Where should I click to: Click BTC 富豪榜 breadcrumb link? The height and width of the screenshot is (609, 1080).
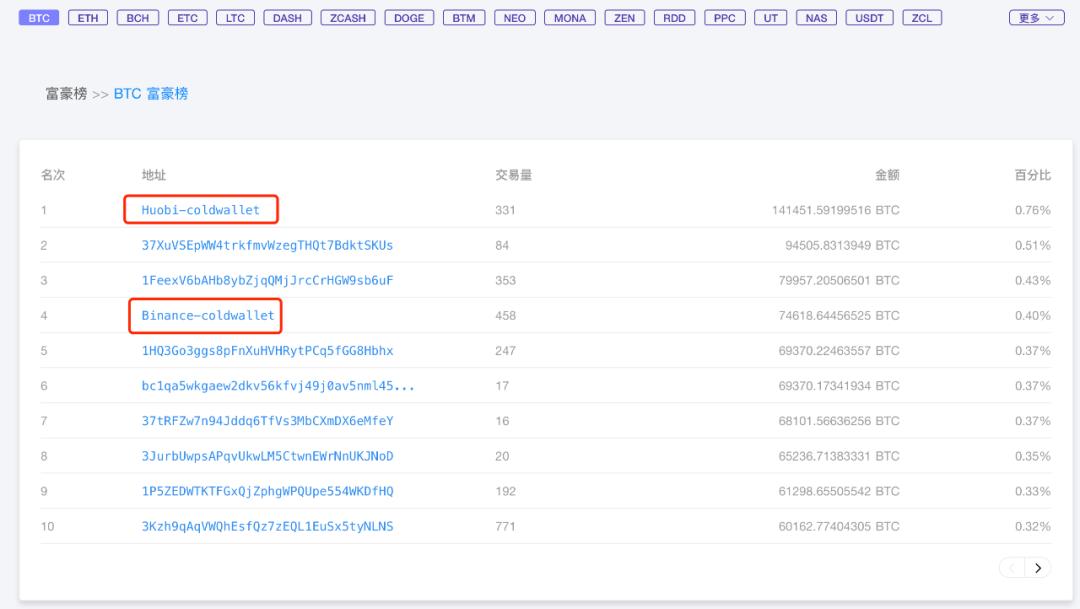(151, 94)
